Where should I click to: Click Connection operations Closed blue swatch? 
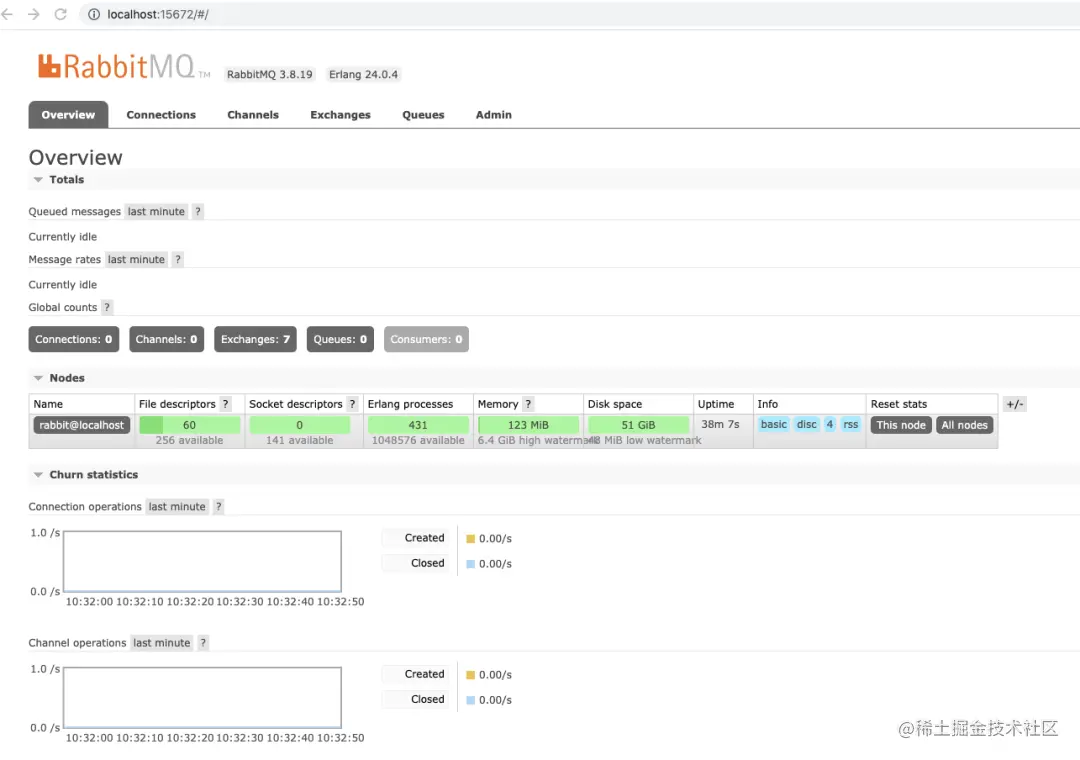click(x=470, y=564)
